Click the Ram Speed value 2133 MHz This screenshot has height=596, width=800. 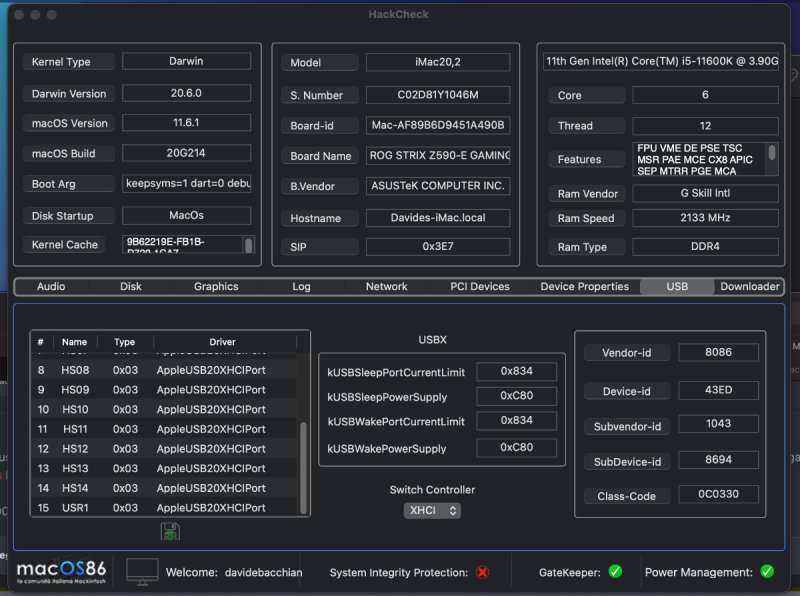(705, 218)
